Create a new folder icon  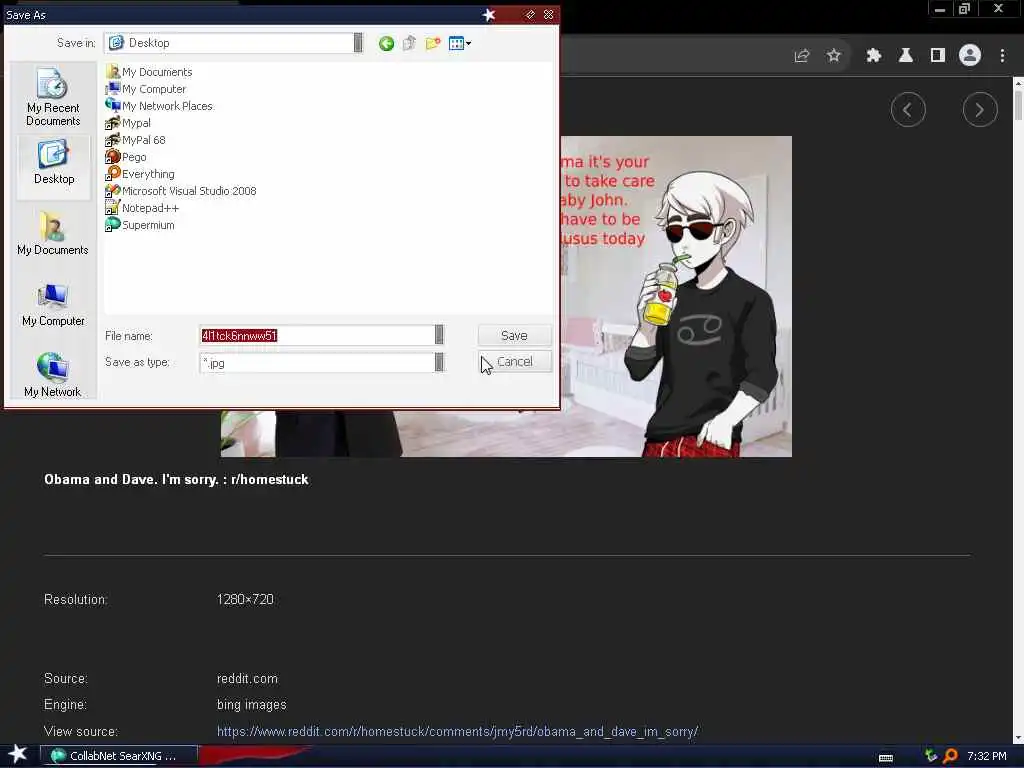click(433, 44)
